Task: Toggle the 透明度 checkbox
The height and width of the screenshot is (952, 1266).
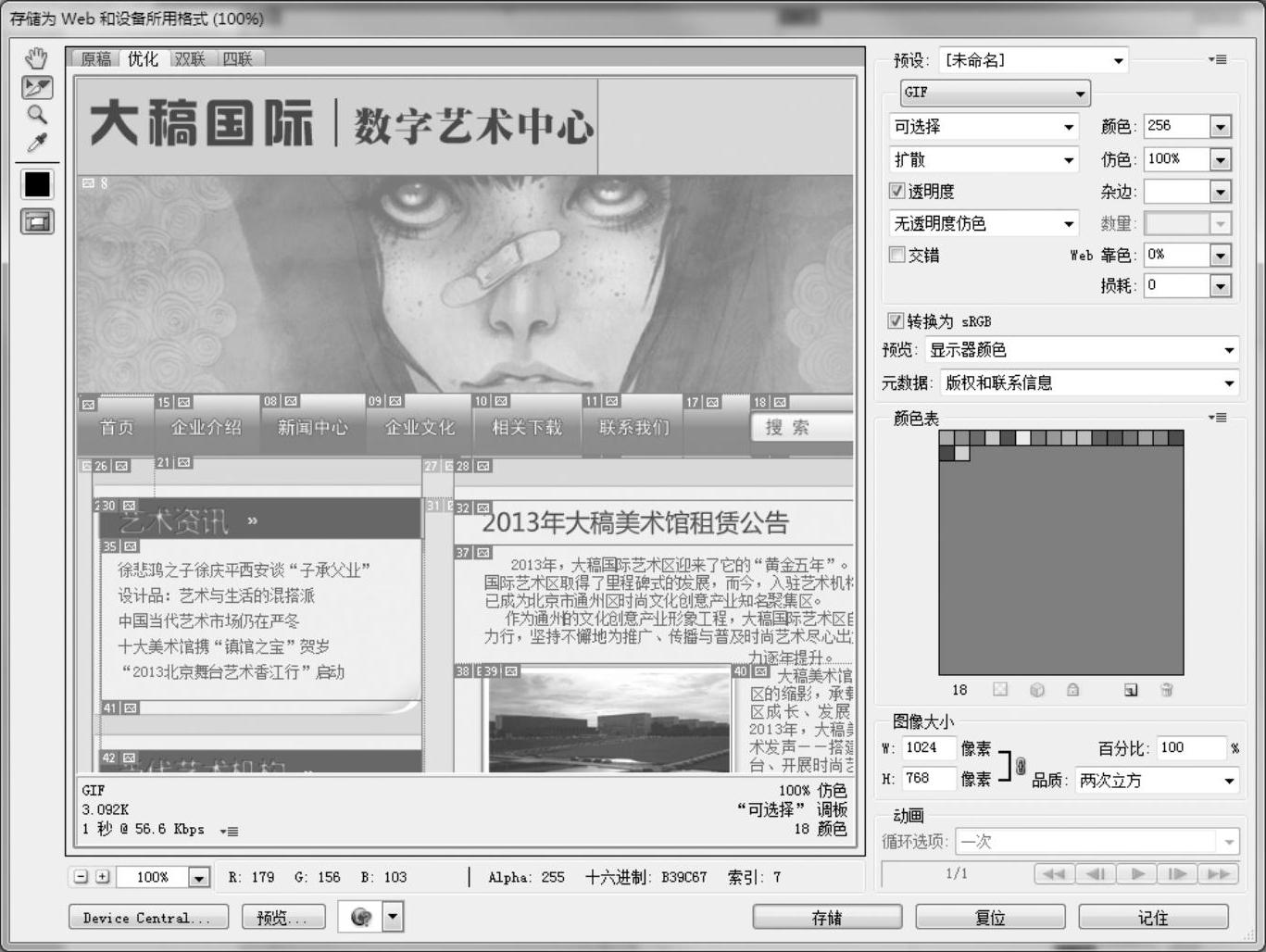Action: [896, 191]
